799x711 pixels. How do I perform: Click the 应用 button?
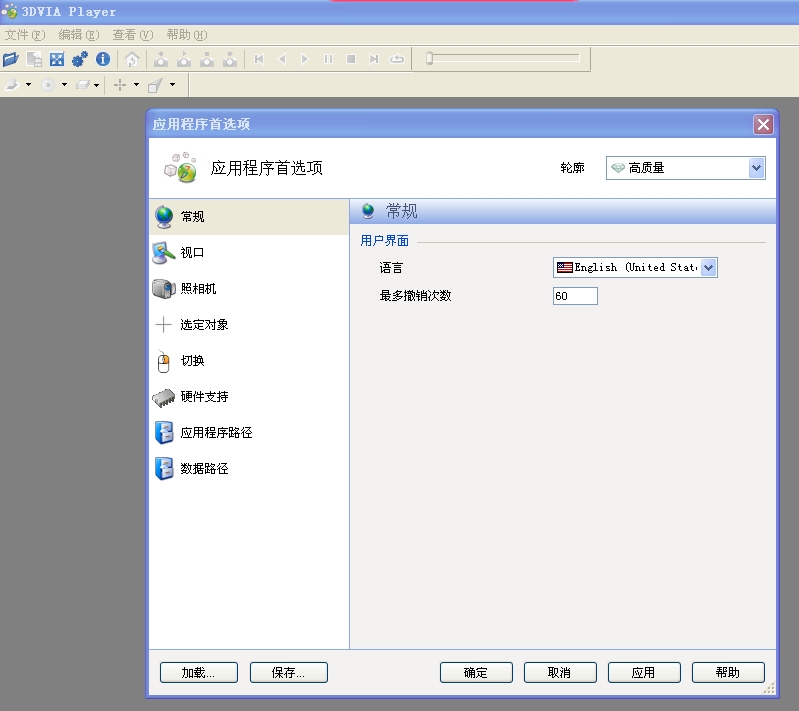tap(644, 672)
